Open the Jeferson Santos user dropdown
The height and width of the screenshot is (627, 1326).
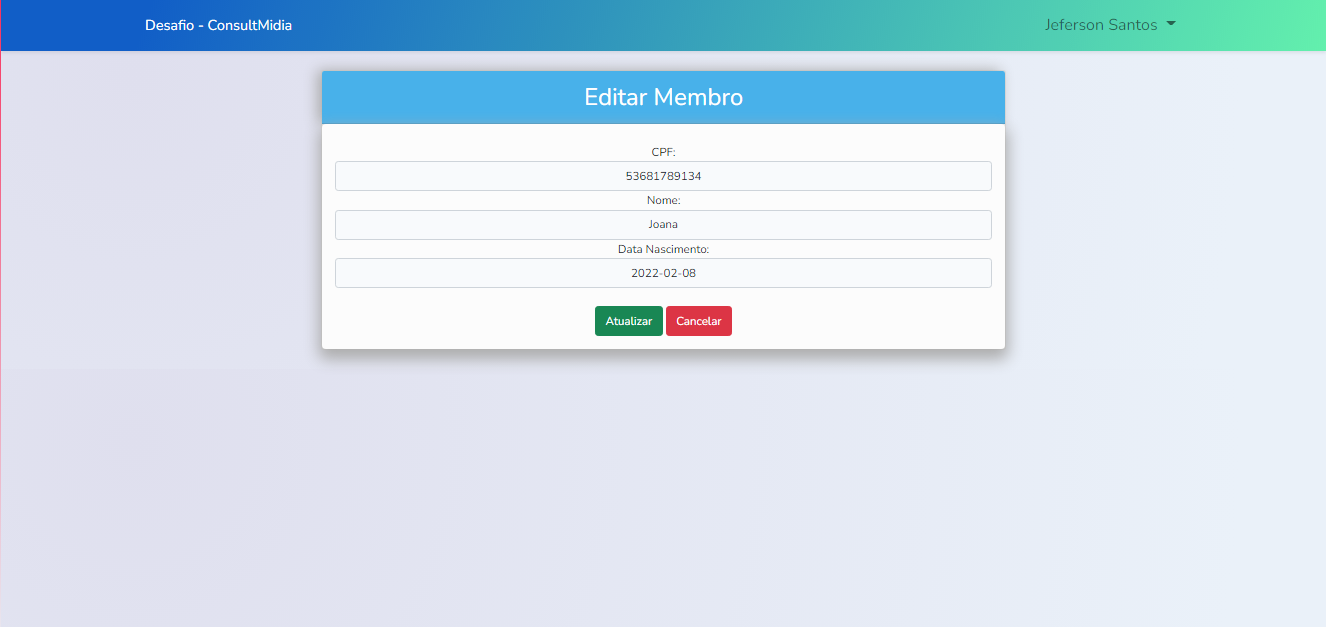pos(1110,25)
